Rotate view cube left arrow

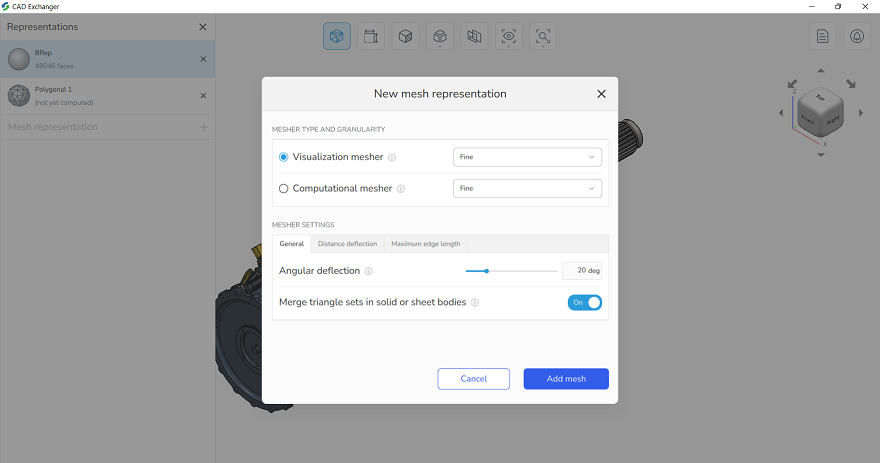click(x=781, y=113)
